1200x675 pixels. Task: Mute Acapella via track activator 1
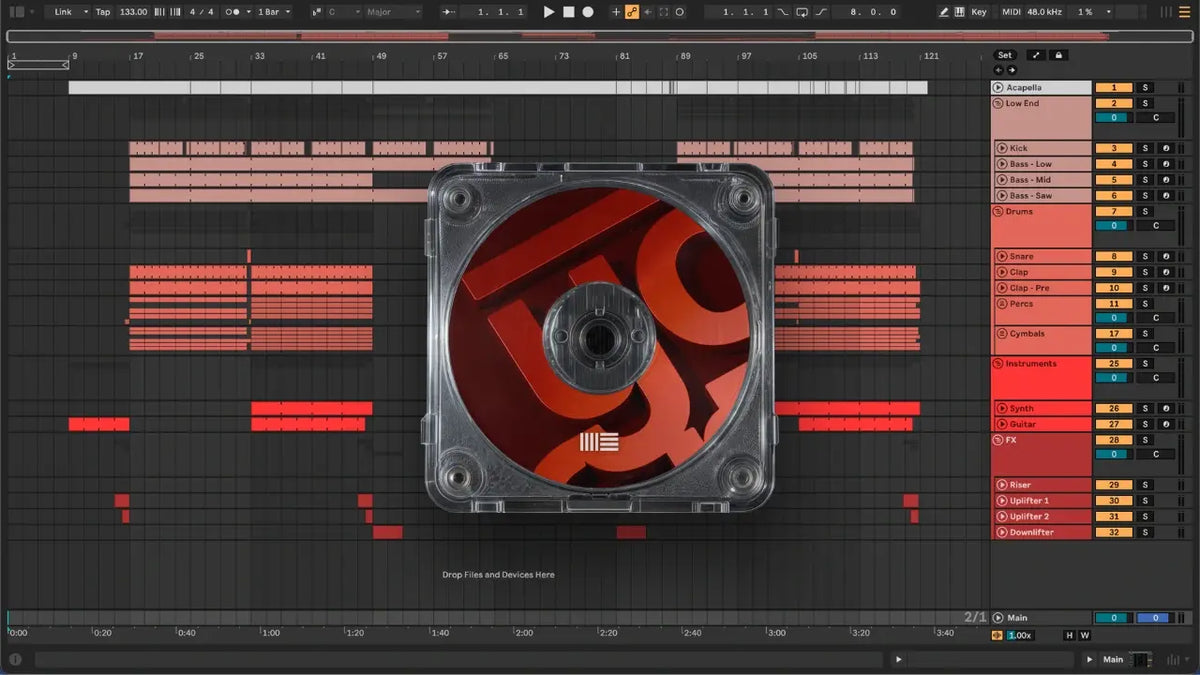tap(1113, 88)
